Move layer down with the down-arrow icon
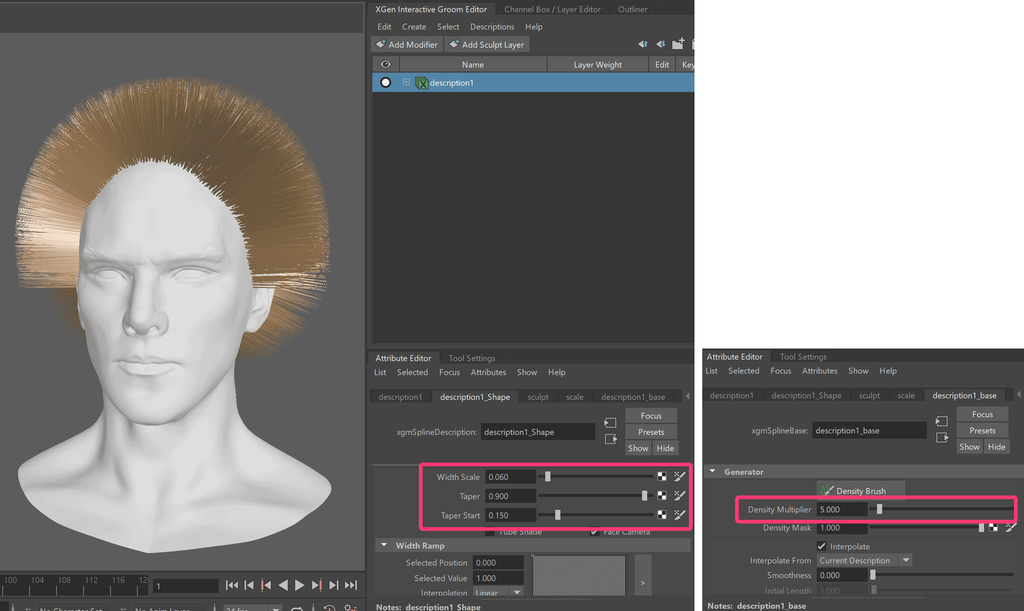Viewport: 1024px width, 611px height. (x=660, y=45)
